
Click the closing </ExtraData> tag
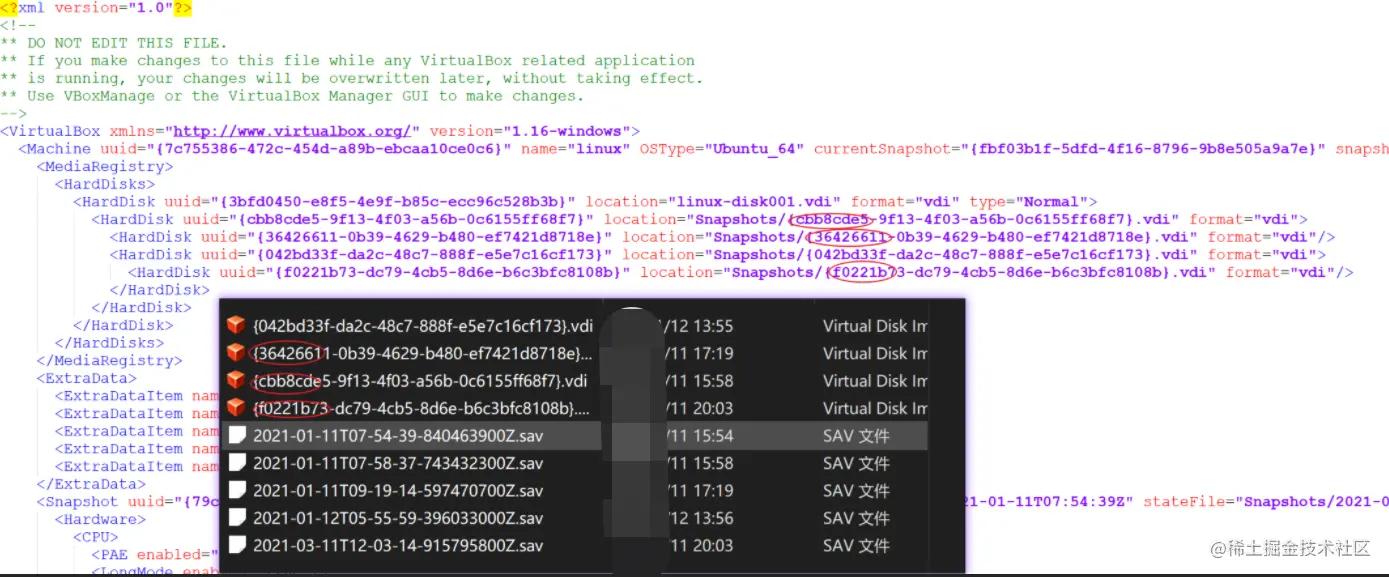pos(92,483)
